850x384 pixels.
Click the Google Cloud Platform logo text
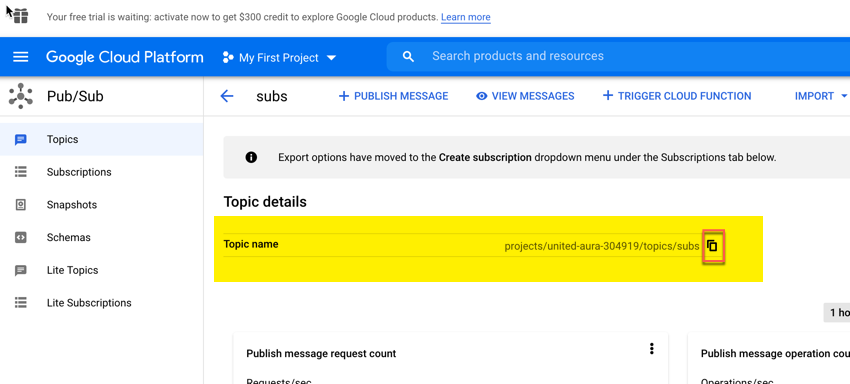point(125,57)
